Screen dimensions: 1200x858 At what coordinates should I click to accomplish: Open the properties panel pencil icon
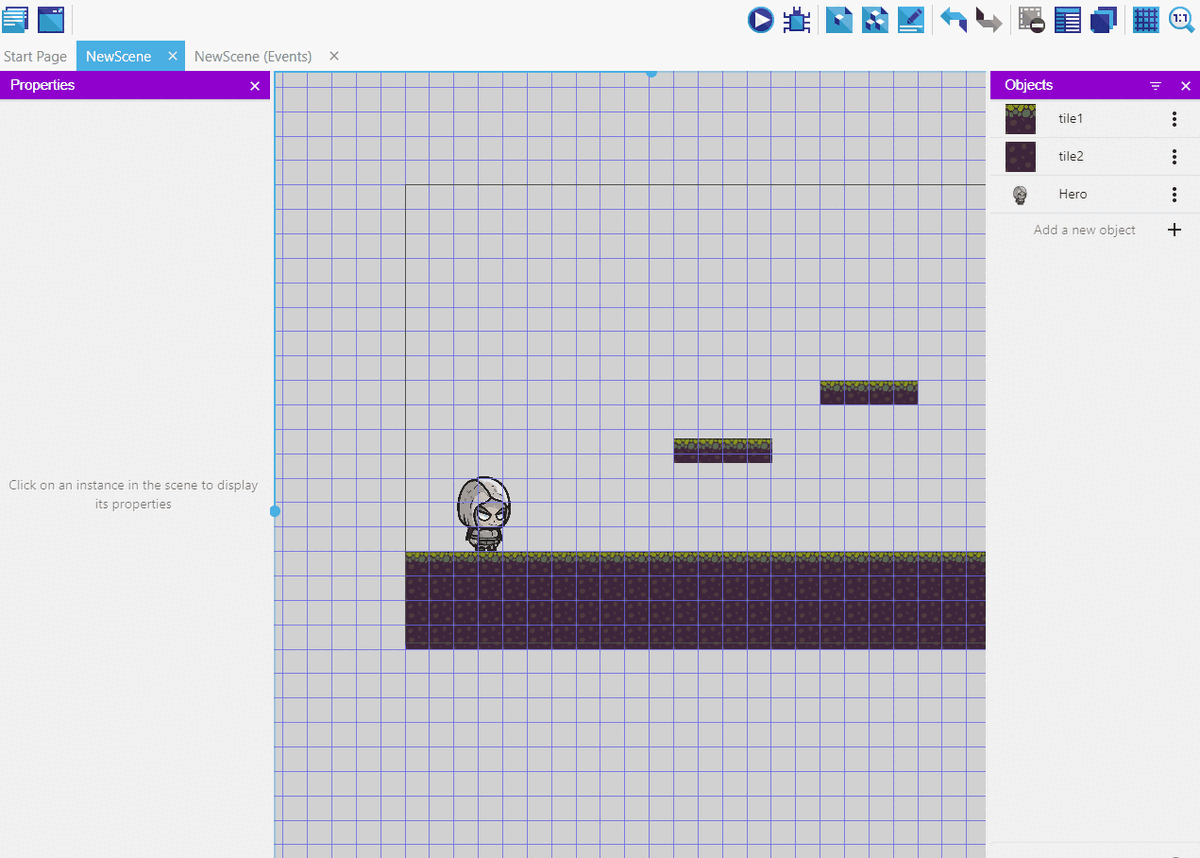pos(911,19)
